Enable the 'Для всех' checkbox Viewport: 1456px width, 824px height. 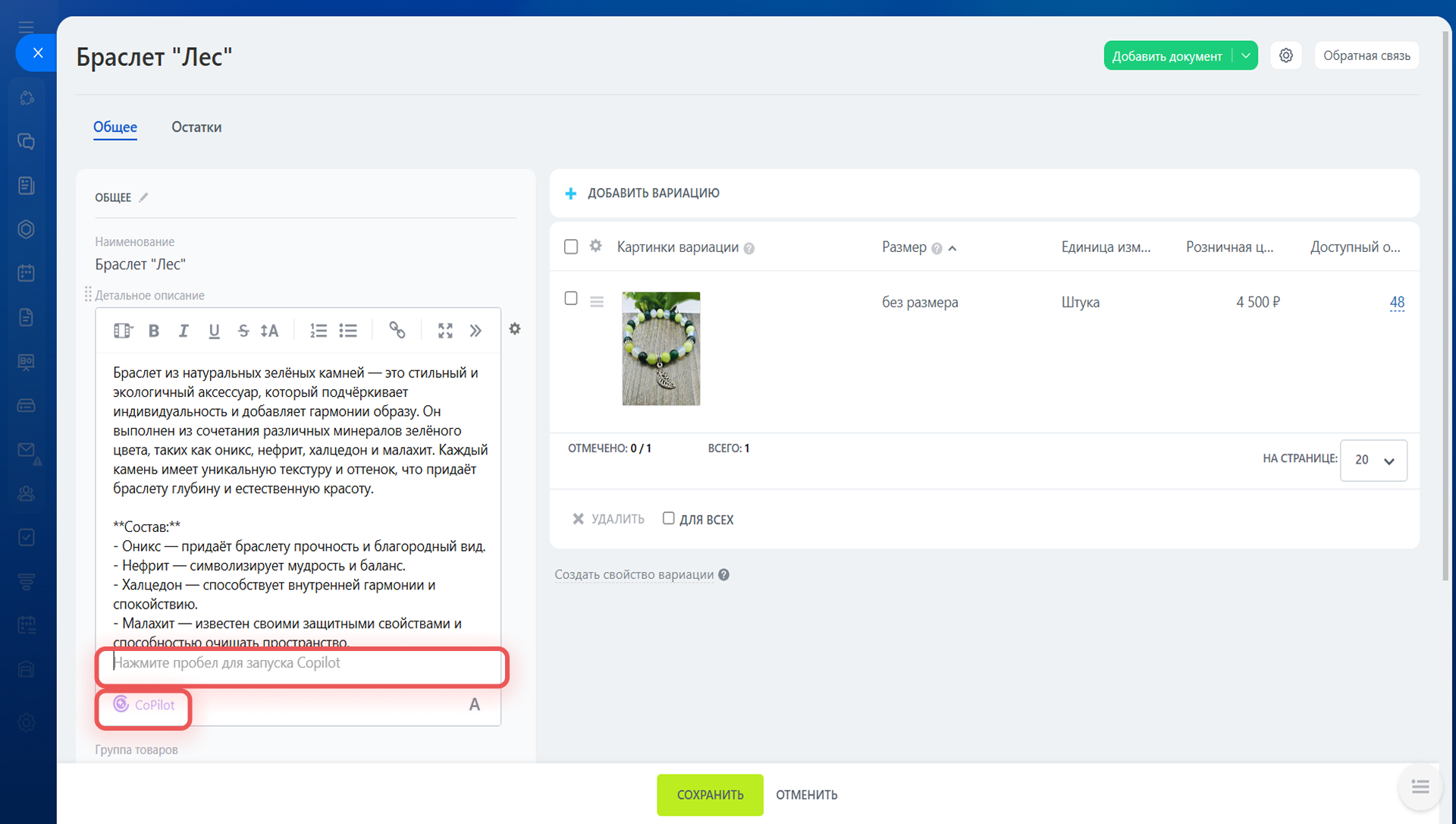tap(668, 518)
